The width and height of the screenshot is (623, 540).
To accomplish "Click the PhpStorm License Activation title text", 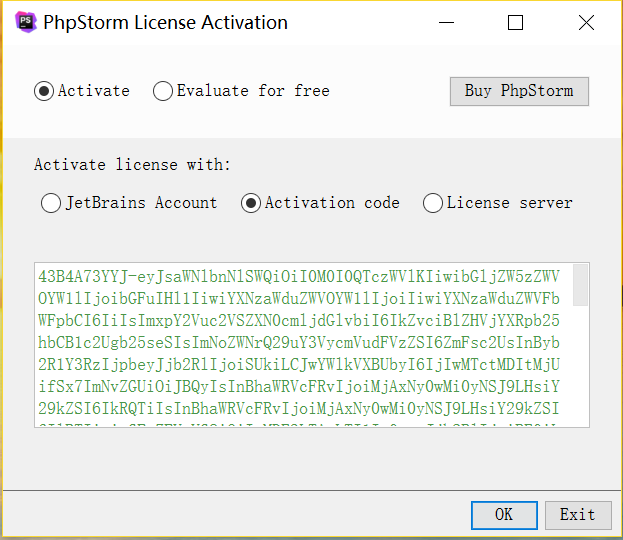I will click(165, 23).
